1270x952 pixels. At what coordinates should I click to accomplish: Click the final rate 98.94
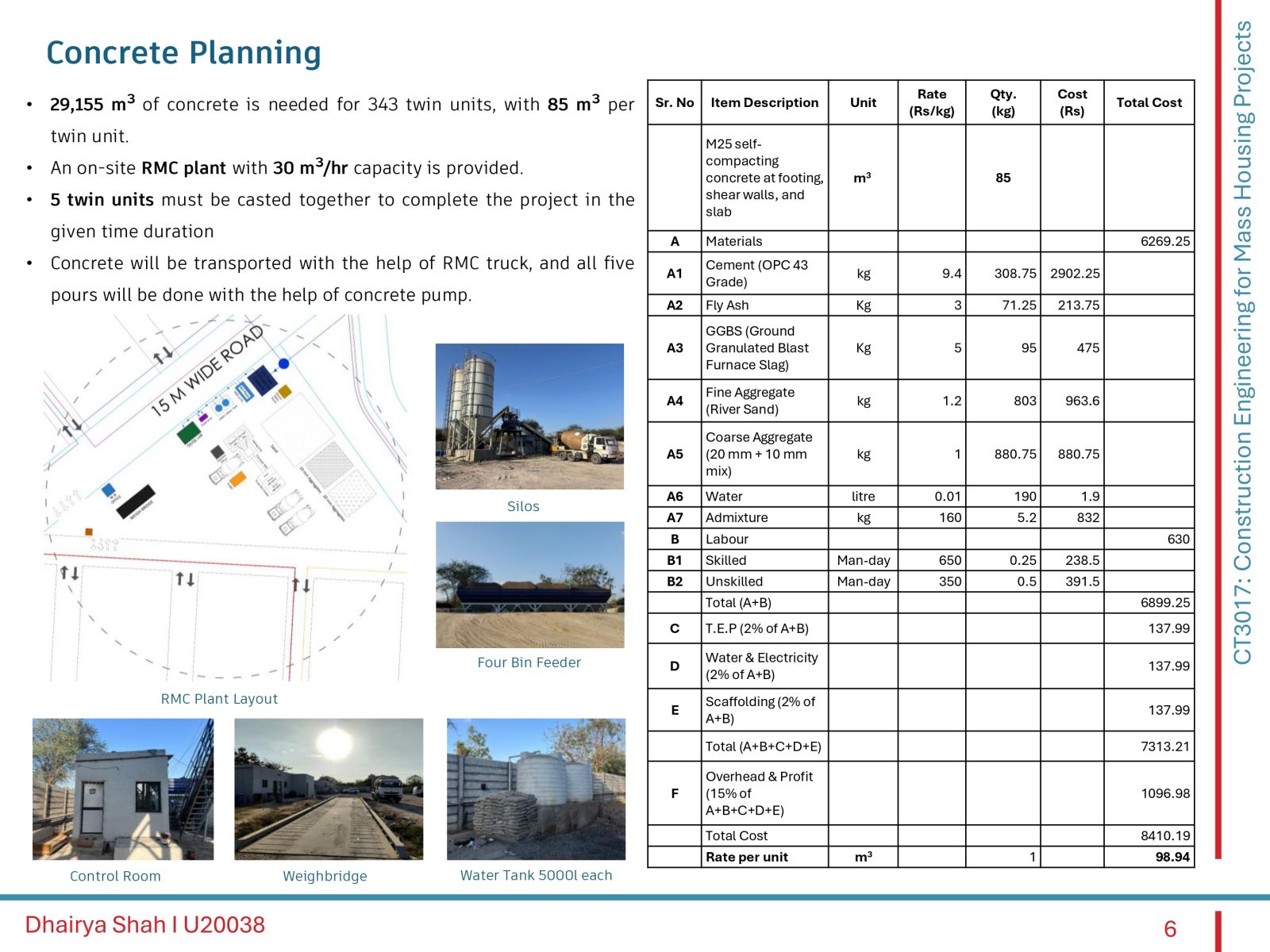click(x=1172, y=857)
